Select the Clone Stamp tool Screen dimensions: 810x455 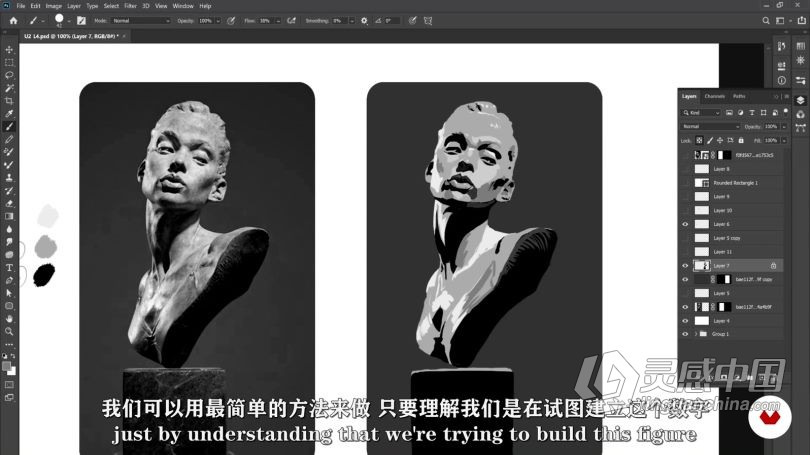coord(9,178)
